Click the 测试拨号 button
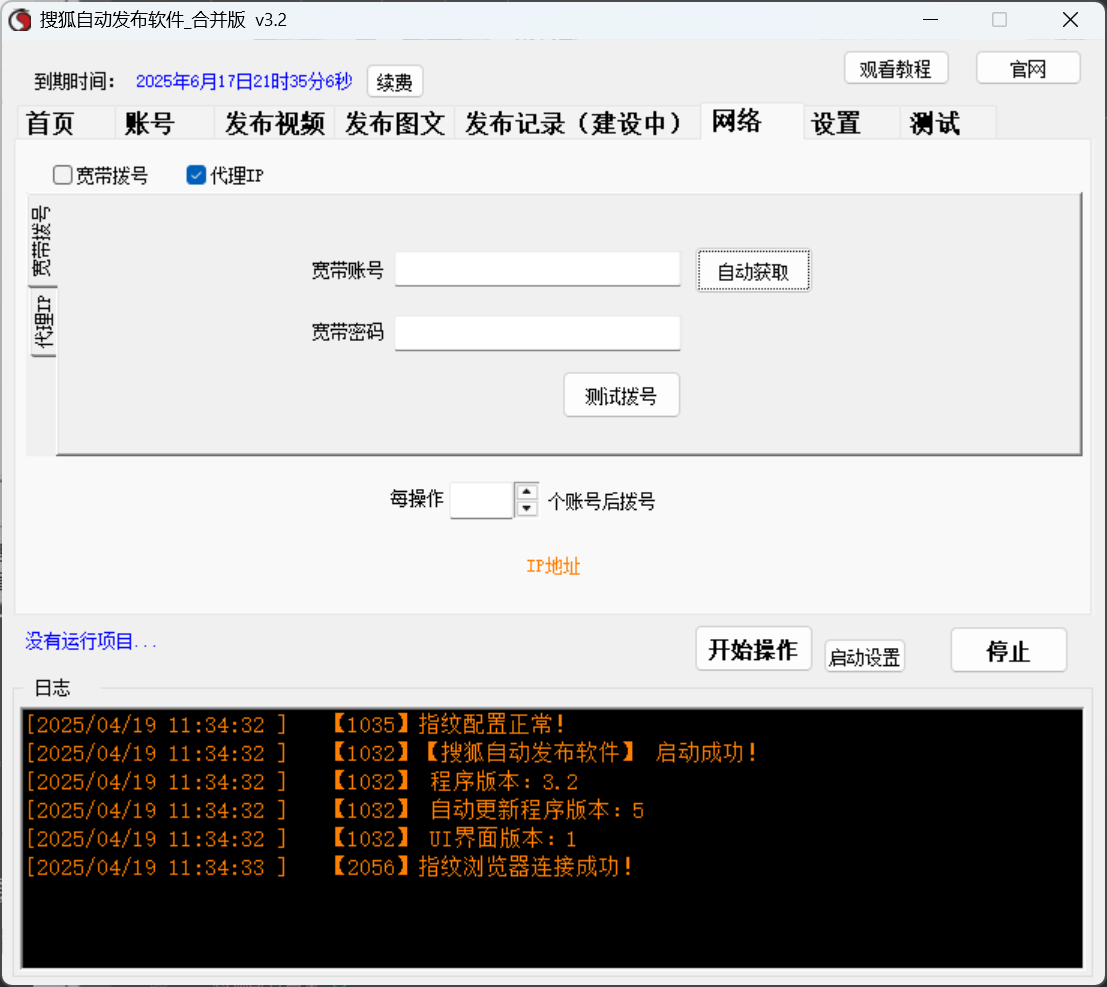Viewport: 1107px width, 987px height. point(621,395)
